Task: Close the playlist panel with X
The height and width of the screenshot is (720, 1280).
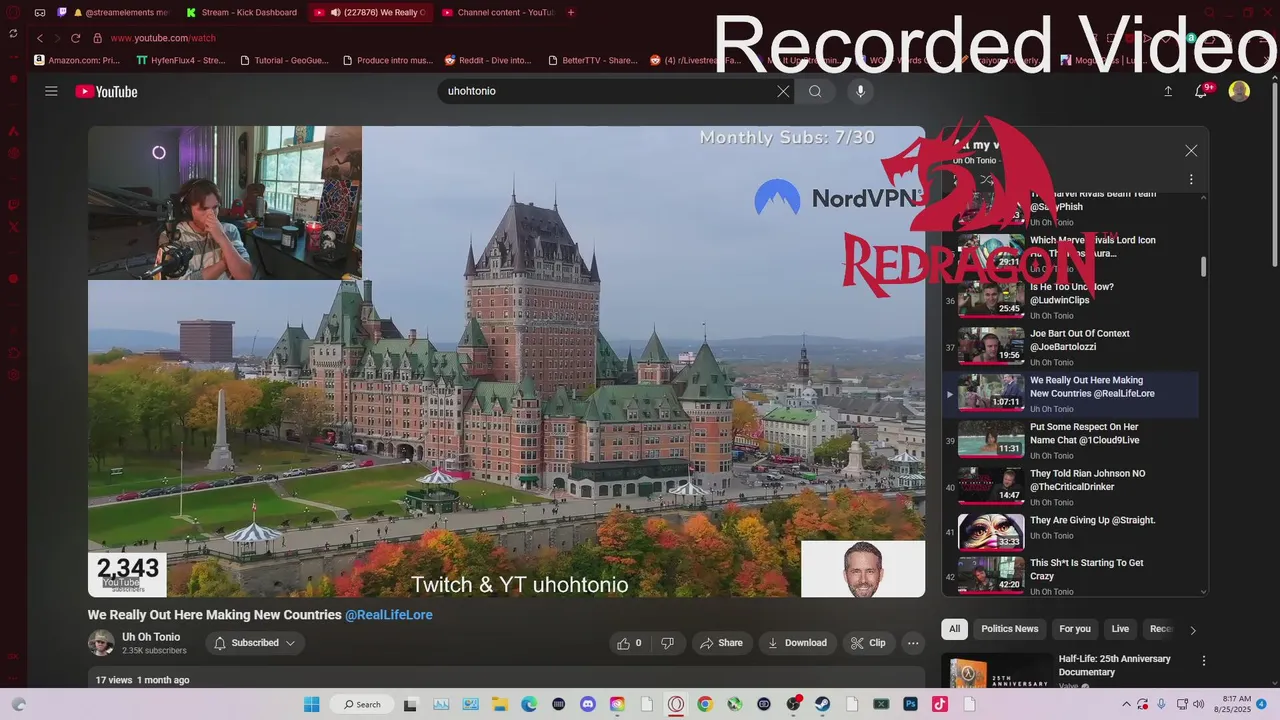Action: (1191, 151)
